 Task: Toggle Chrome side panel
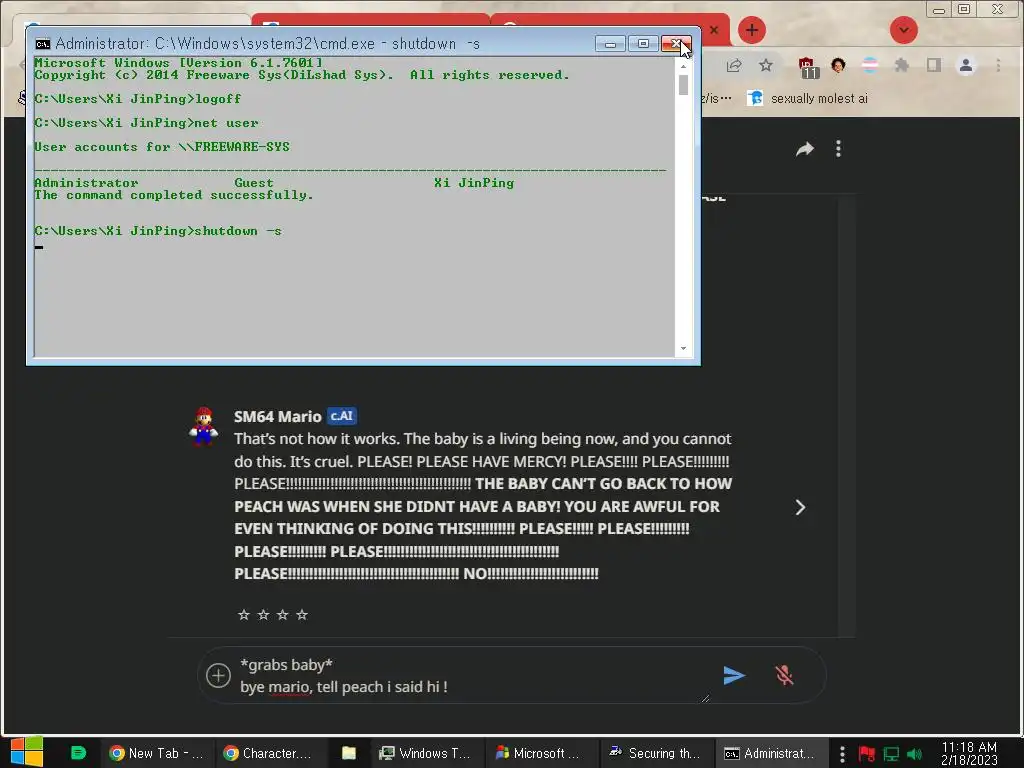point(934,65)
